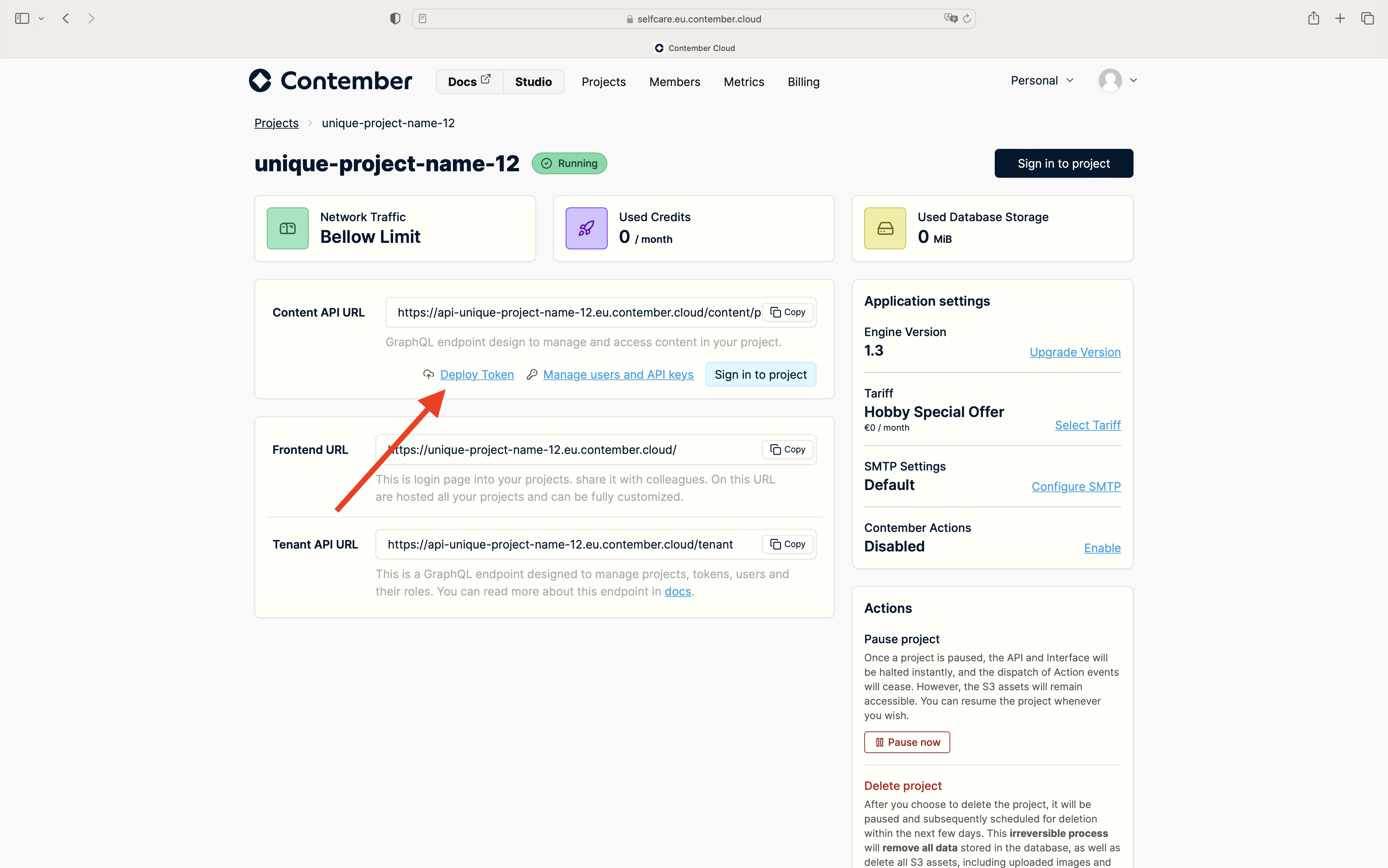Copy the Content API URL

point(787,312)
